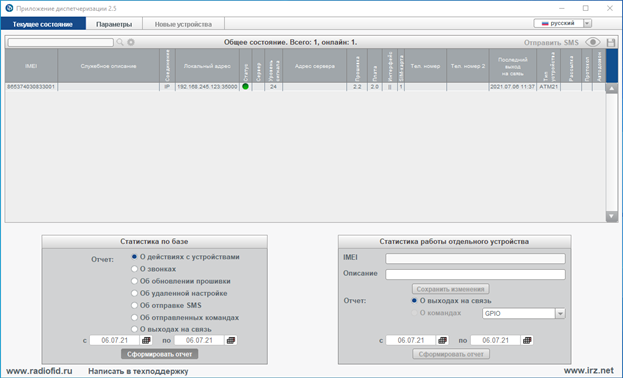This screenshot has height=378, width=623.
Task: Click 'Локальный адрес' column header
Action: [x=207, y=66]
